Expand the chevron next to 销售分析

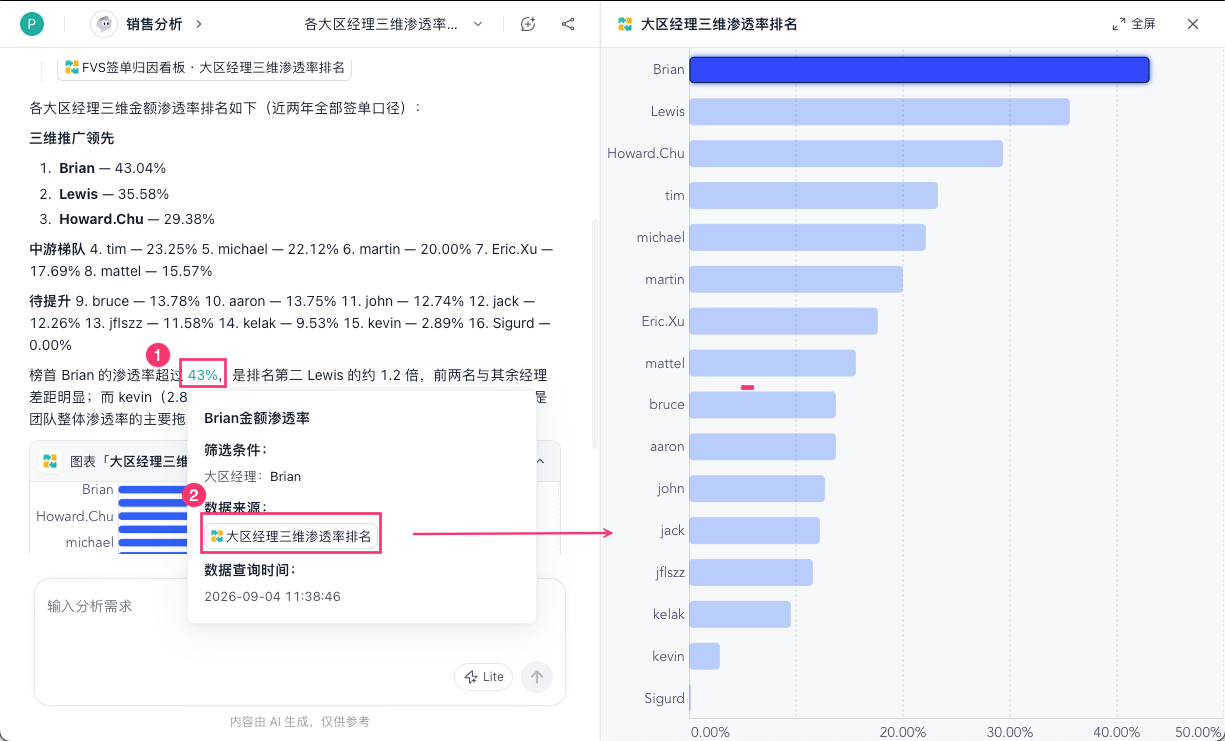pyautogui.click(x=199, y=24)
